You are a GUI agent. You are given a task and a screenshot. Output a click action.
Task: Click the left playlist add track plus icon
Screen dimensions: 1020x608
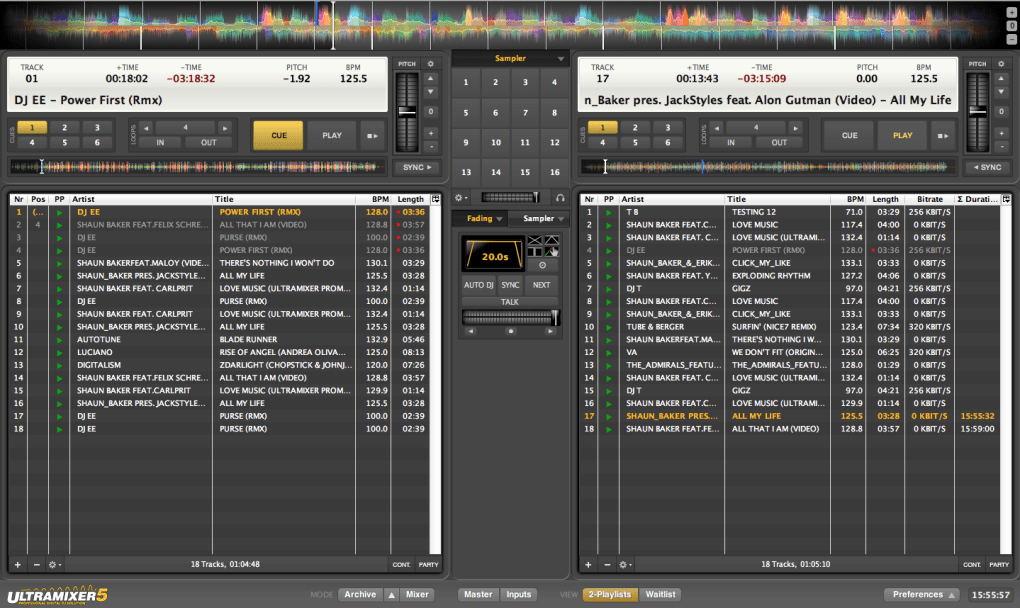[x=18, y=564]
